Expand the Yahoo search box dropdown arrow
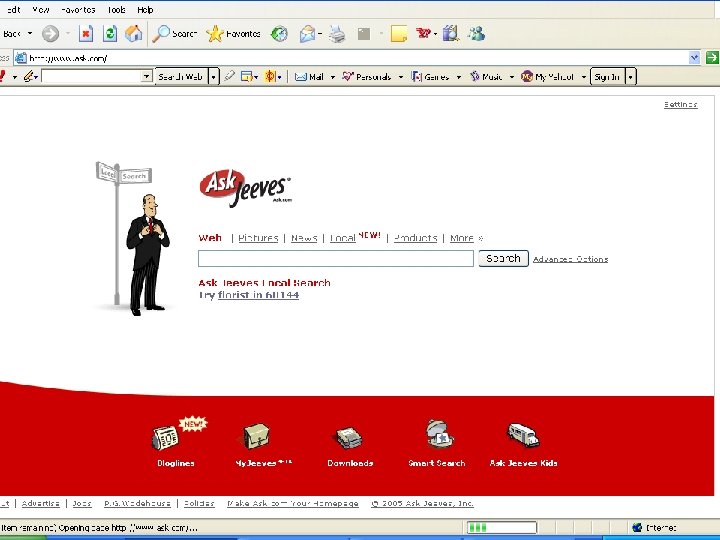The height and width of the screenshot is (540, 720). (146, 76)
